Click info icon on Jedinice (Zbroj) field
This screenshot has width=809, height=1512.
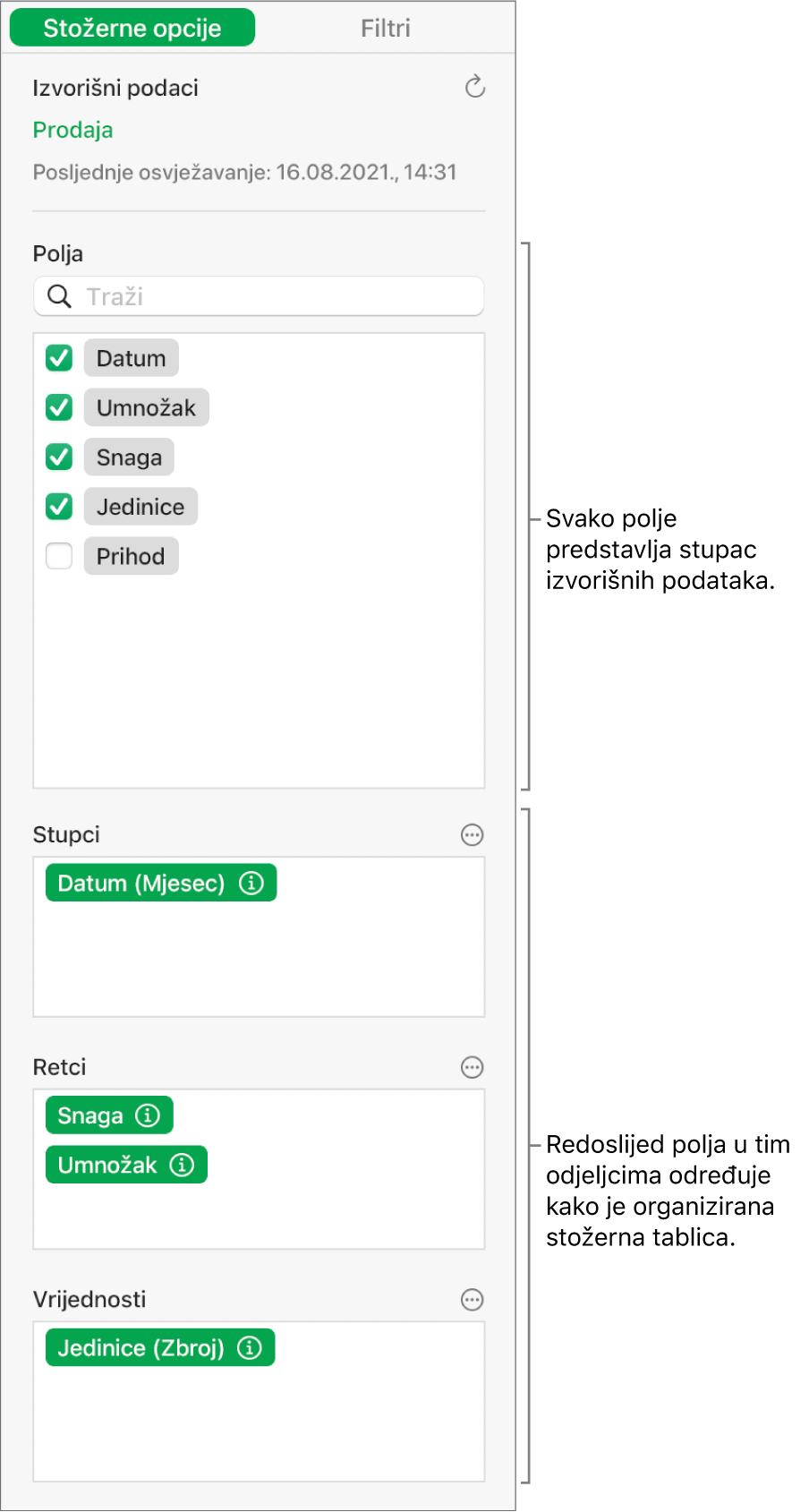(251, 1348)
